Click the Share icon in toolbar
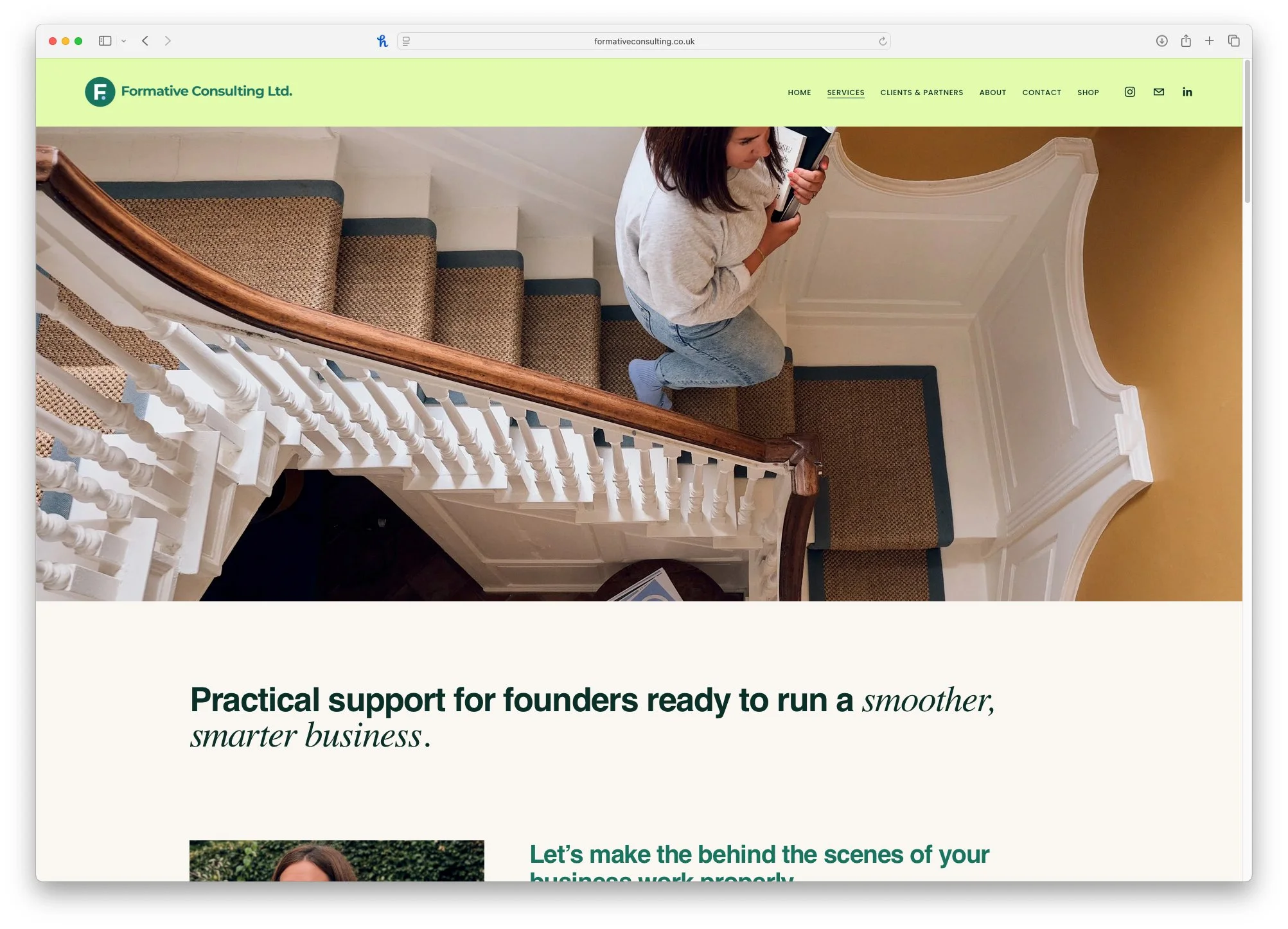Viewport: 1288px width, 929px height. [1186, 41]
